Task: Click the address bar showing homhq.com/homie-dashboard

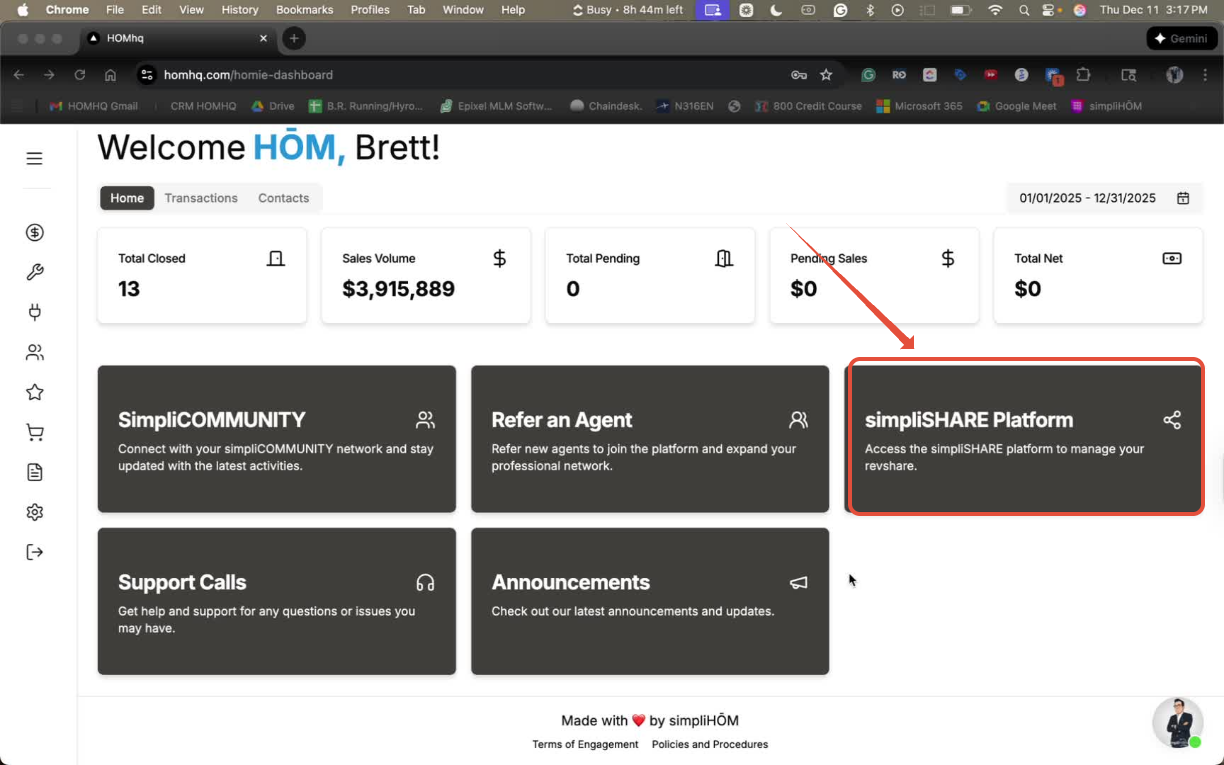Action: [460, 75]
